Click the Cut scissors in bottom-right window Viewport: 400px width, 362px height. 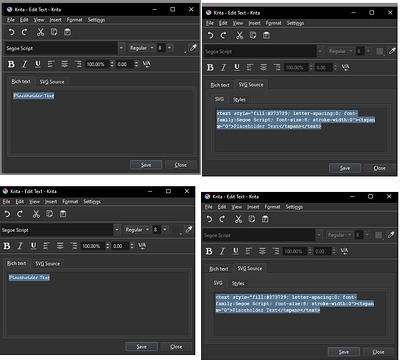coord(238,219)
